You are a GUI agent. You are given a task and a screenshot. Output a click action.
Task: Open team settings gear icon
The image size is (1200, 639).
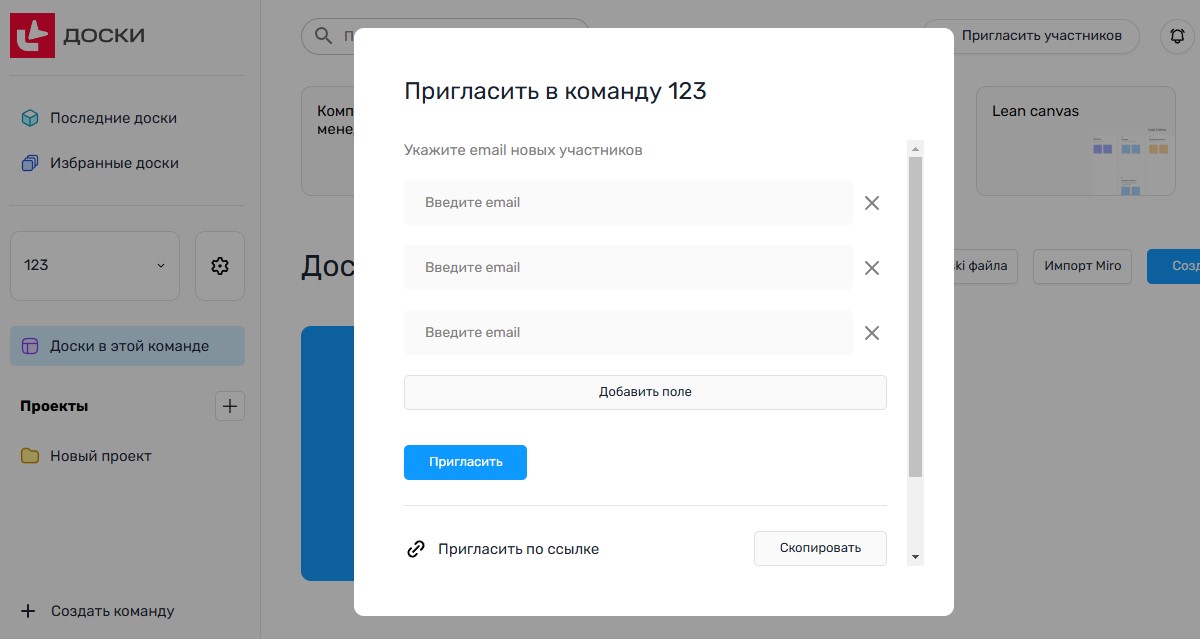point(220,266)
